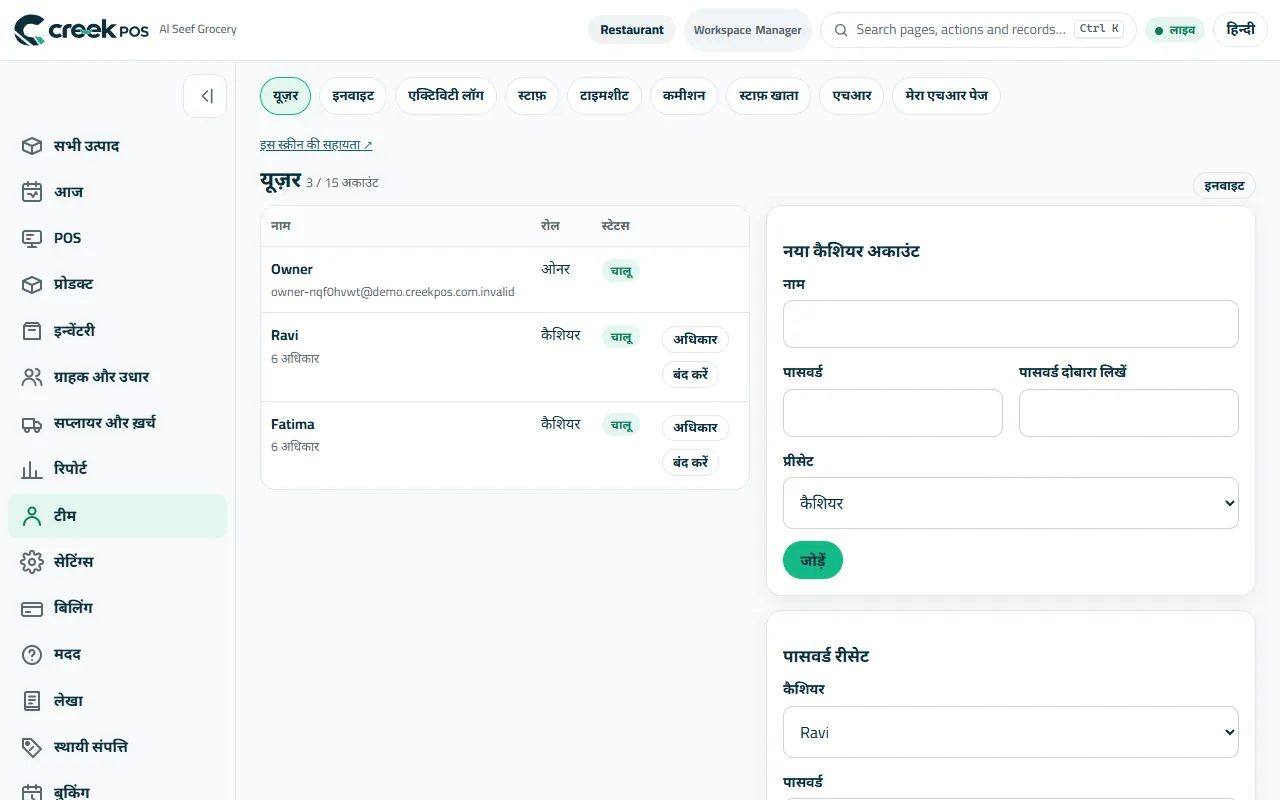Open Workspace Manager

(x=748, y=30)
